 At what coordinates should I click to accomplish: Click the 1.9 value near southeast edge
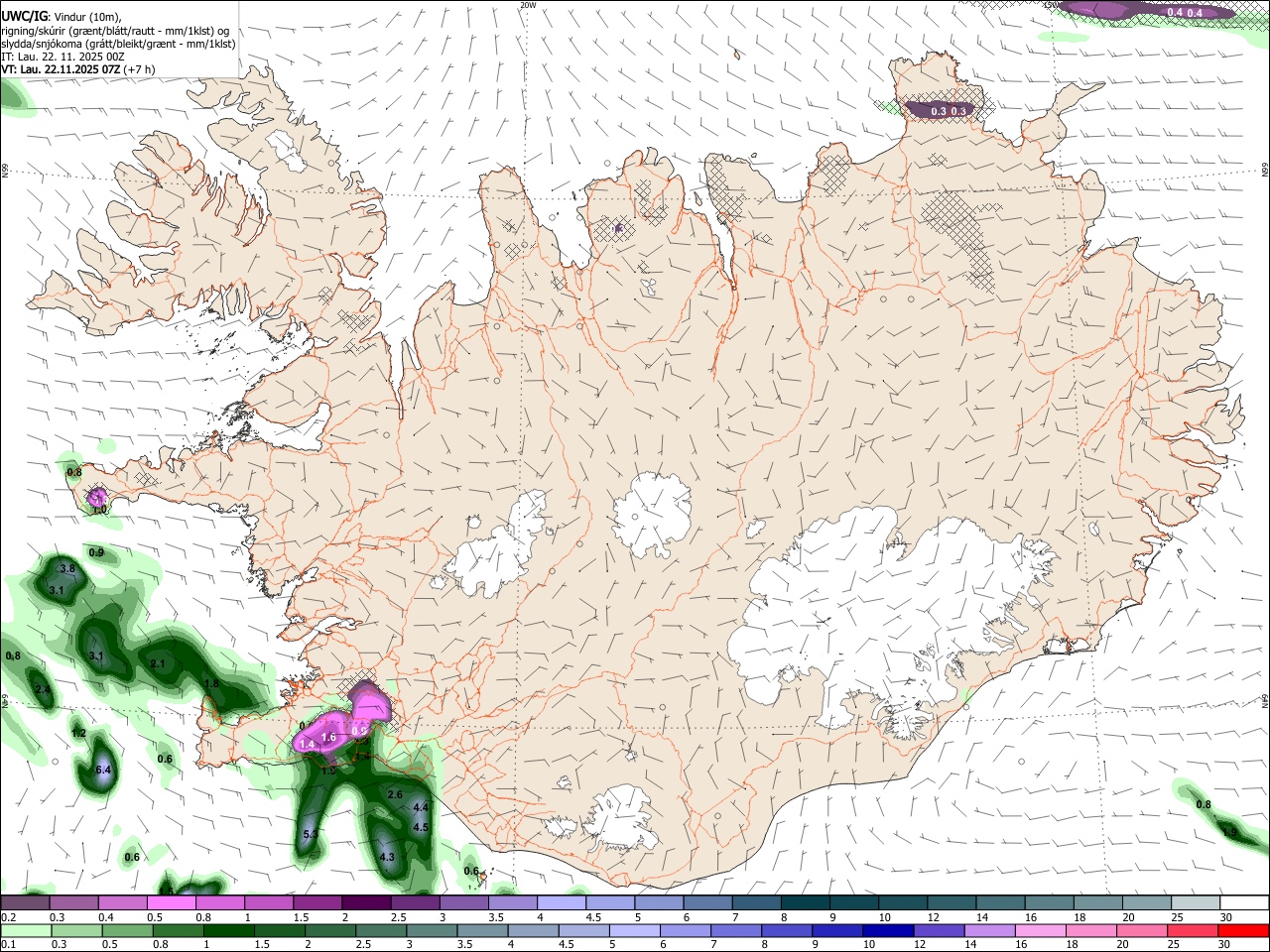click(x=1229, y=832)
